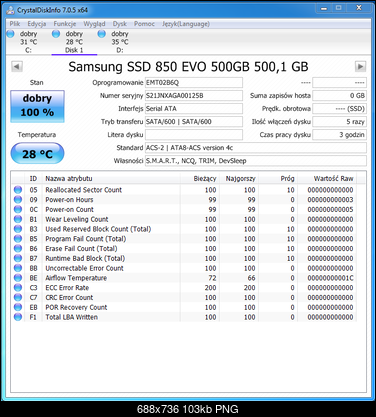Click the ID column header

coord(33,179)
